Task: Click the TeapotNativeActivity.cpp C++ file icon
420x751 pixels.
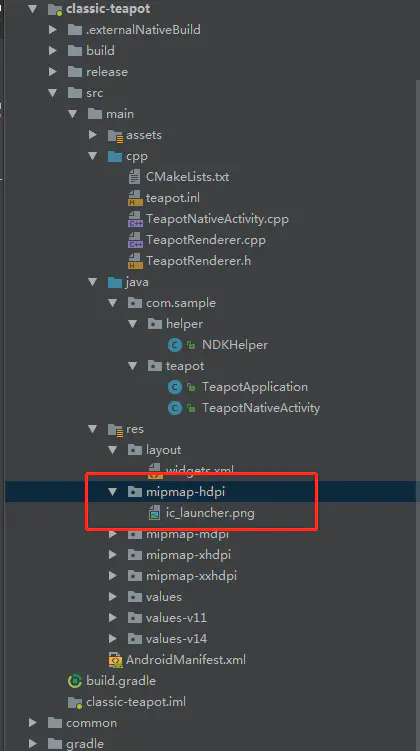Action: (x=135, y=219)
